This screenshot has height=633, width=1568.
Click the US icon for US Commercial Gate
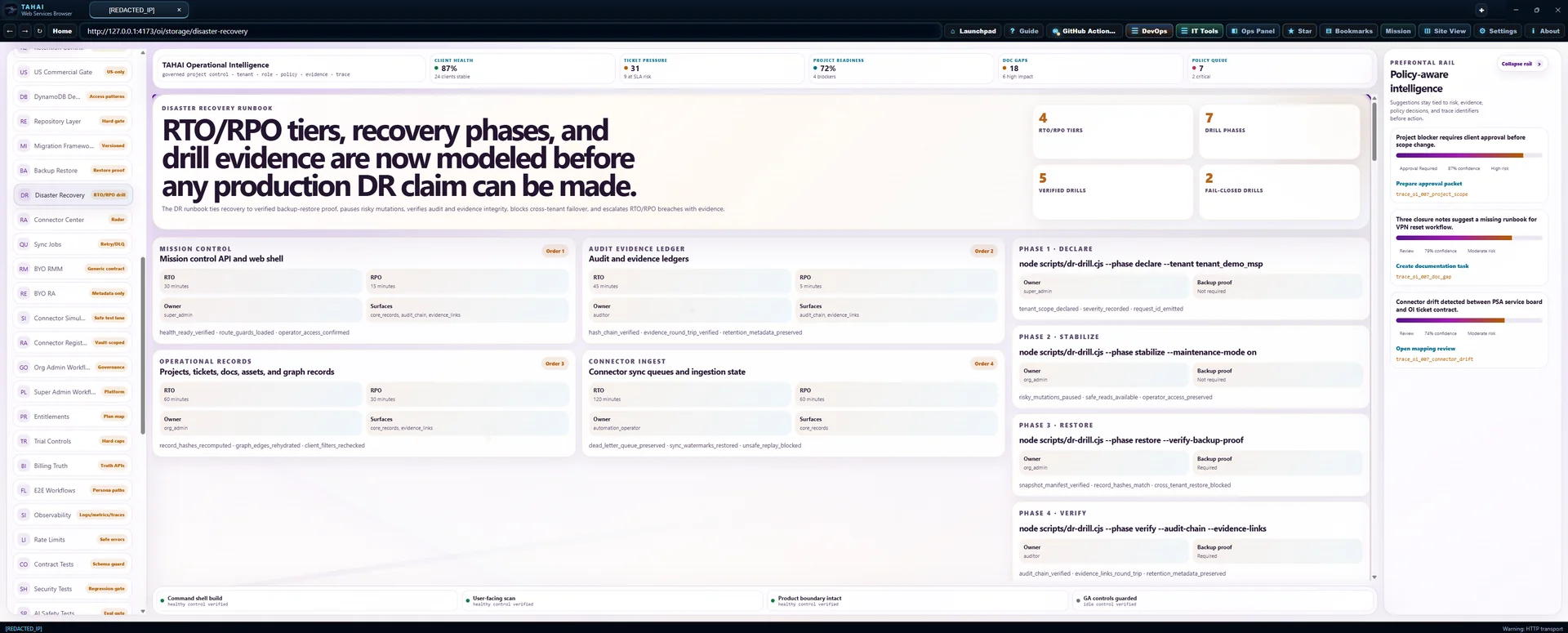coord(24,72)
